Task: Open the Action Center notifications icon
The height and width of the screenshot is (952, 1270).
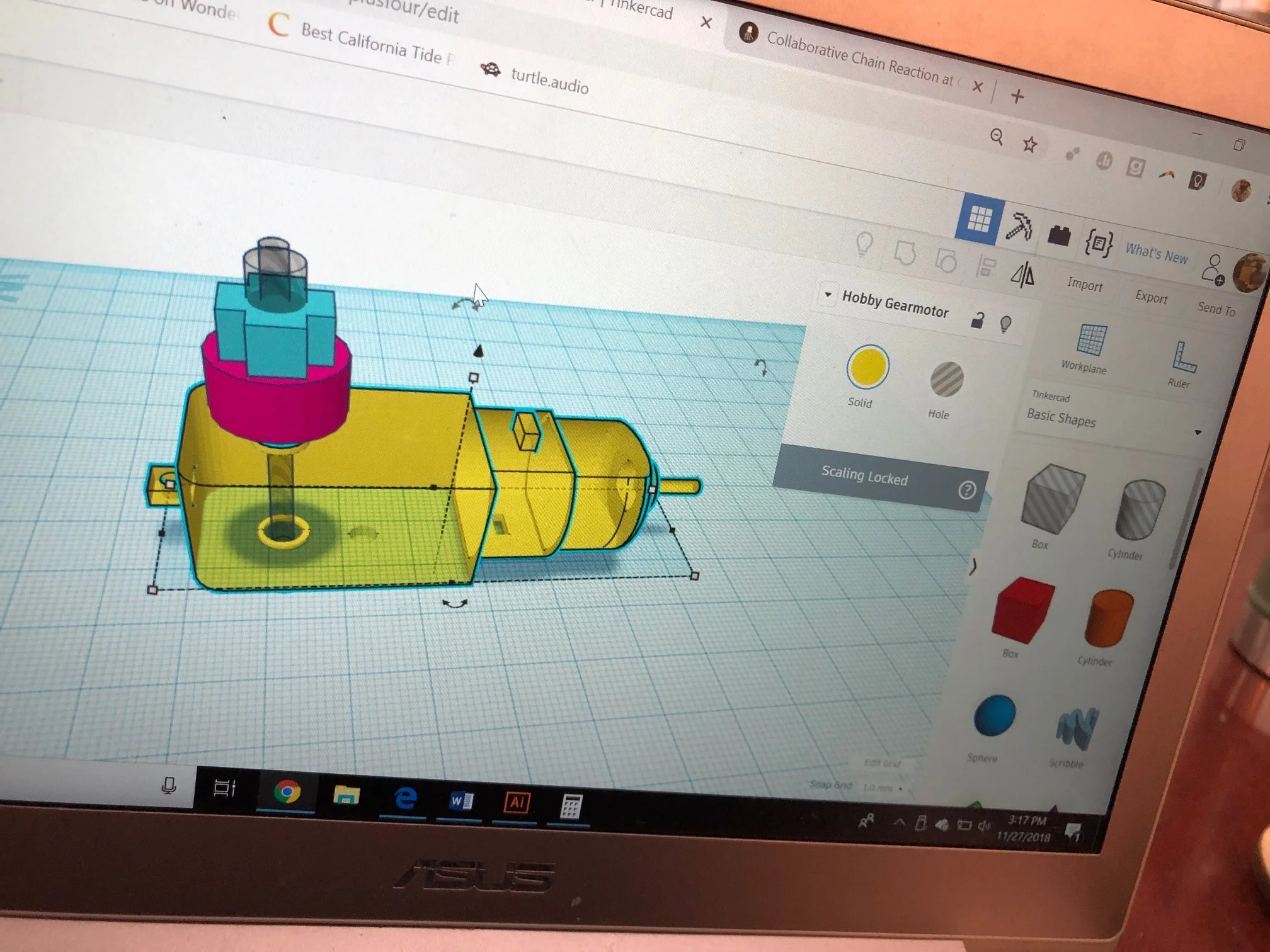Action: pyautogui.click(x=1073, y=832)
